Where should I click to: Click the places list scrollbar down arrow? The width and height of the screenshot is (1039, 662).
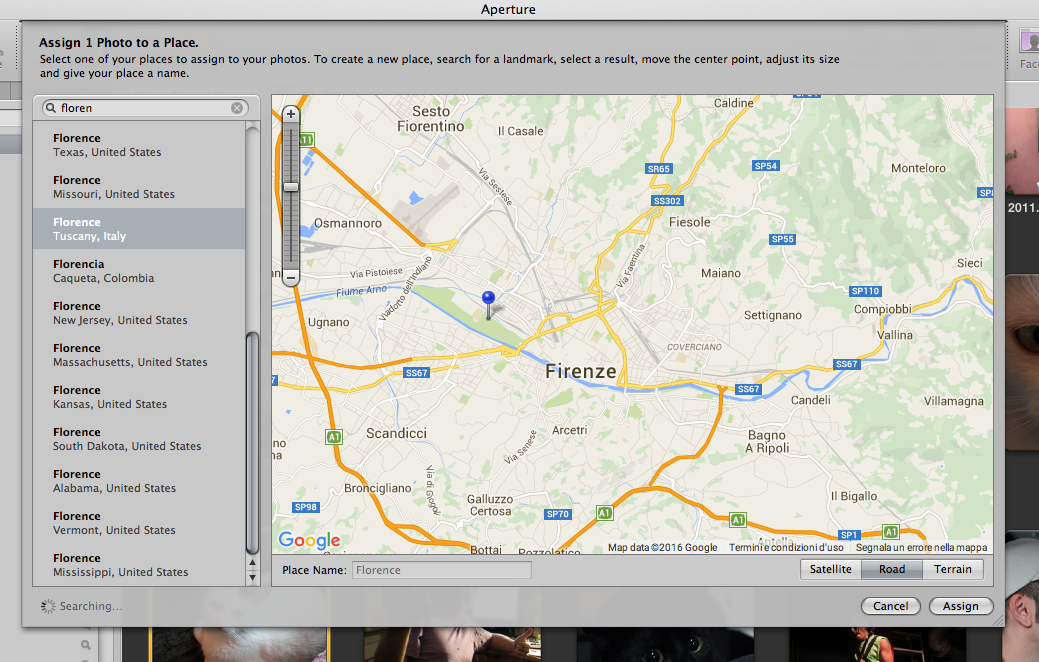pyautogui.click(x=252, y=577)
